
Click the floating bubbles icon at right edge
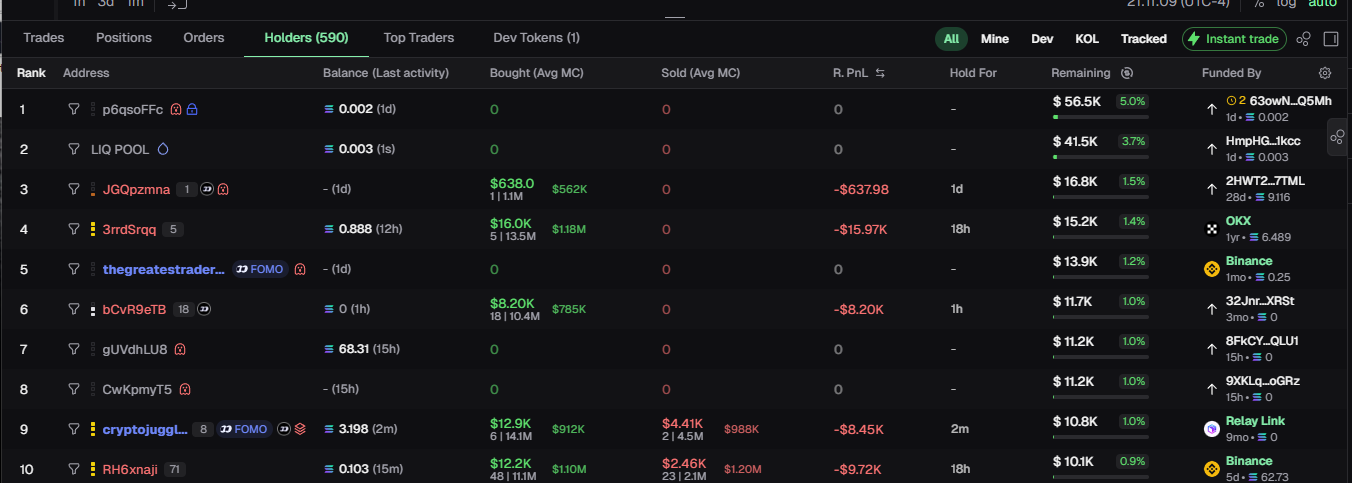[x=1337, y=137]
